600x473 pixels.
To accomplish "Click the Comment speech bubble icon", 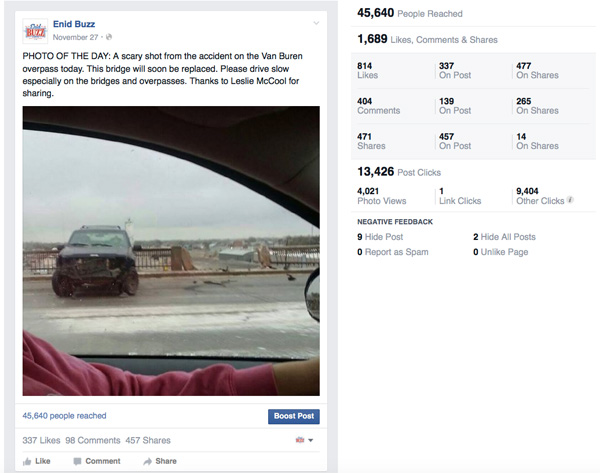I will [x=76, y=461].
